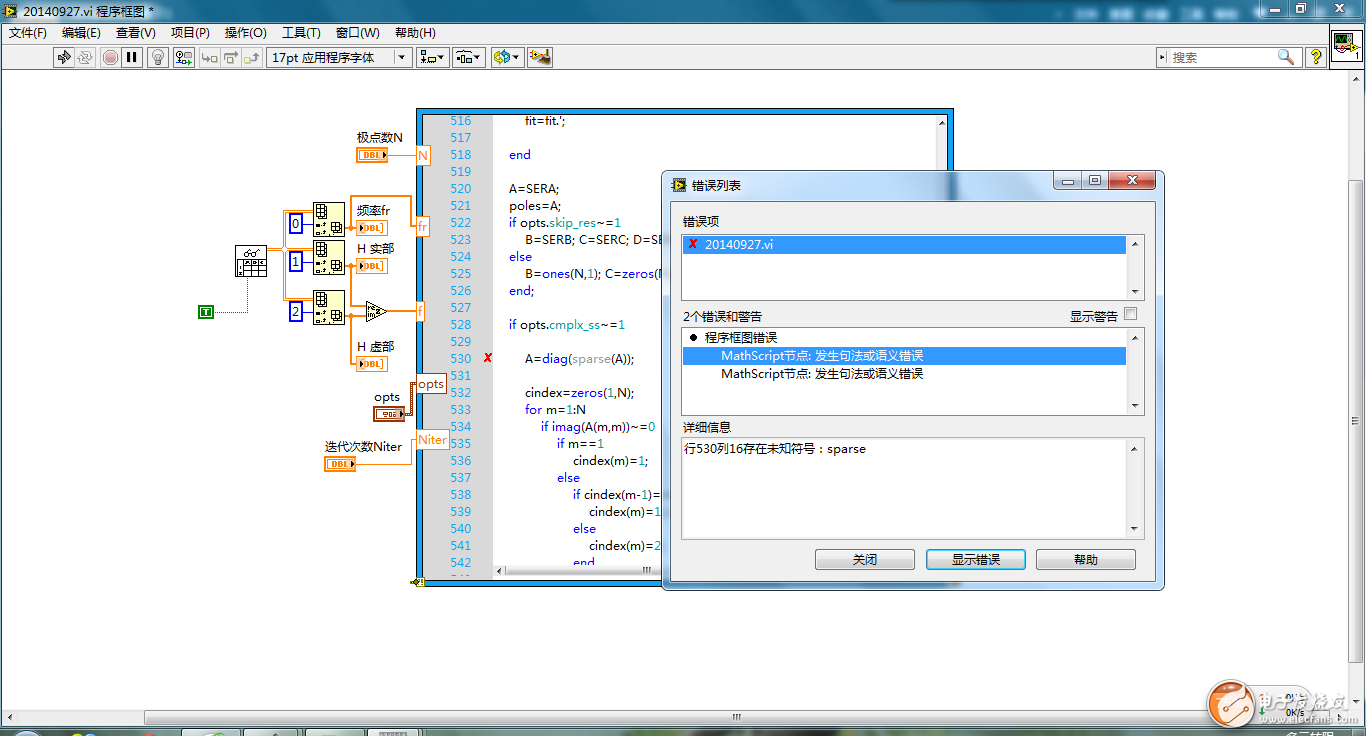Click the 关闭 button in error list
The width and height of the screenshot is (1366, 736).
[x=864, y=560]
